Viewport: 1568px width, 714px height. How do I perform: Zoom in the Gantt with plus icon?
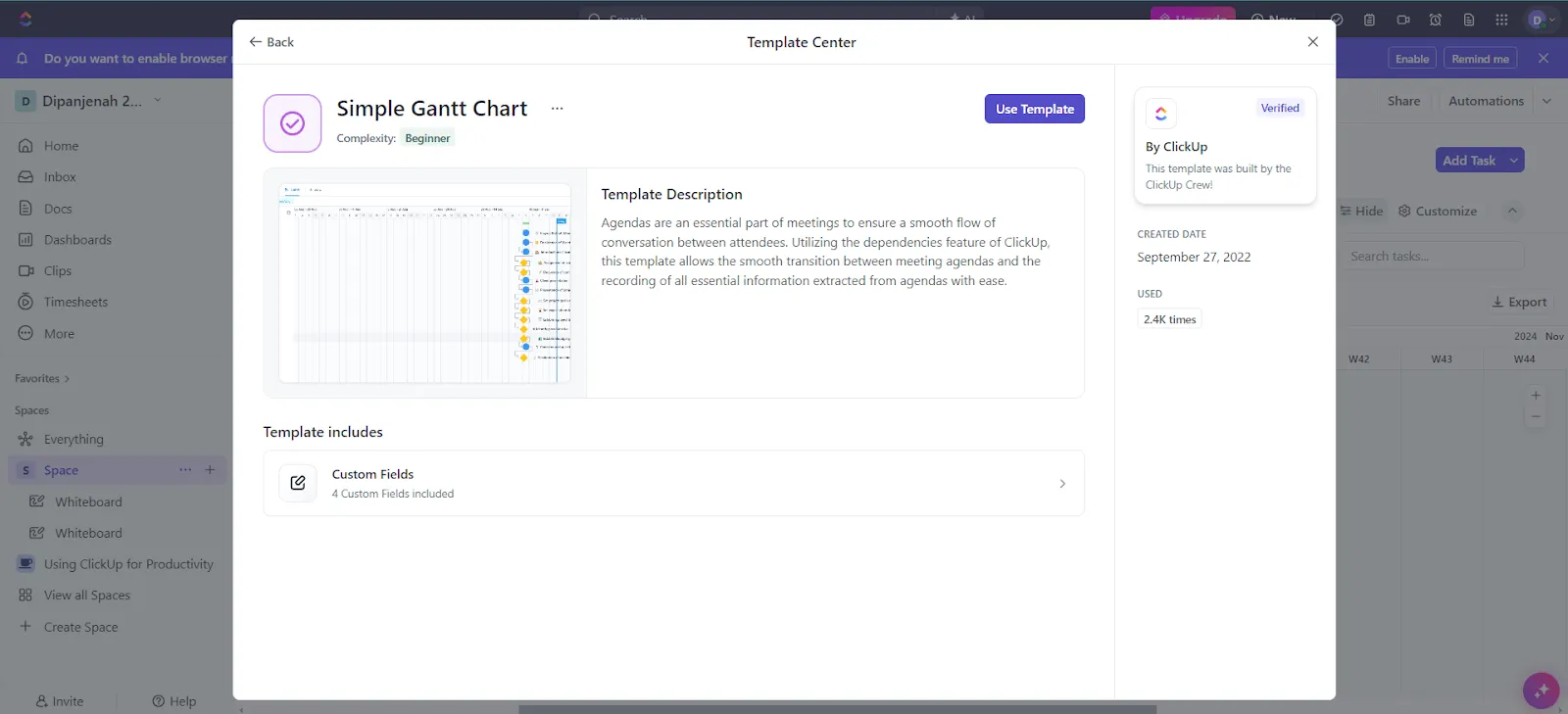coord(1536,396)
